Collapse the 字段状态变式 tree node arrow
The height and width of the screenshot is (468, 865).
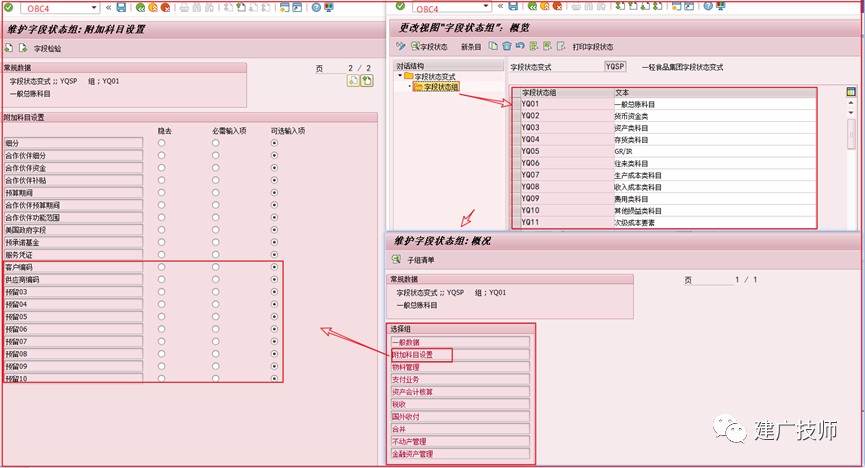point(400,76)
